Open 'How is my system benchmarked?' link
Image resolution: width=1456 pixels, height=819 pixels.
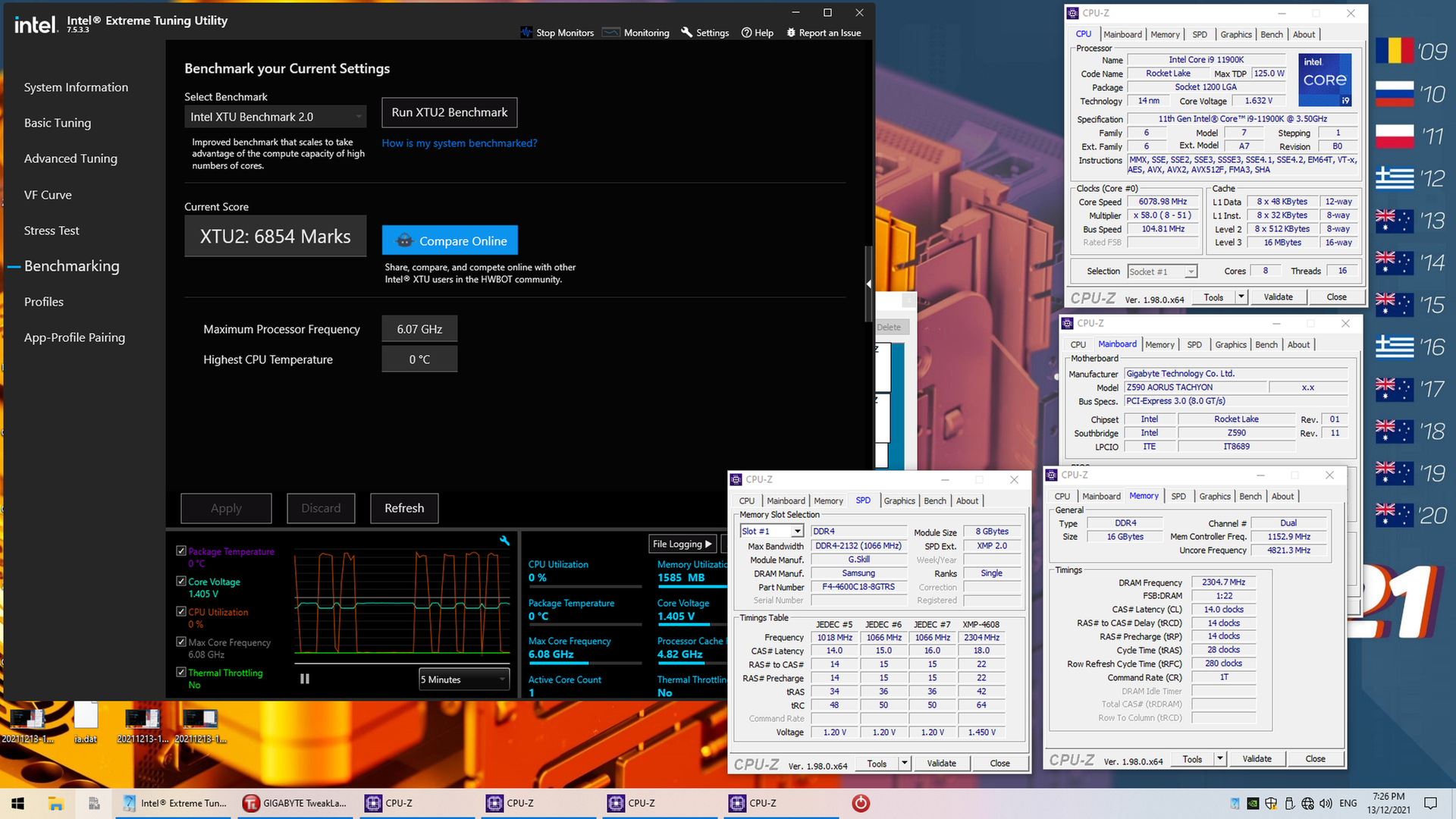tap(460, 143)
